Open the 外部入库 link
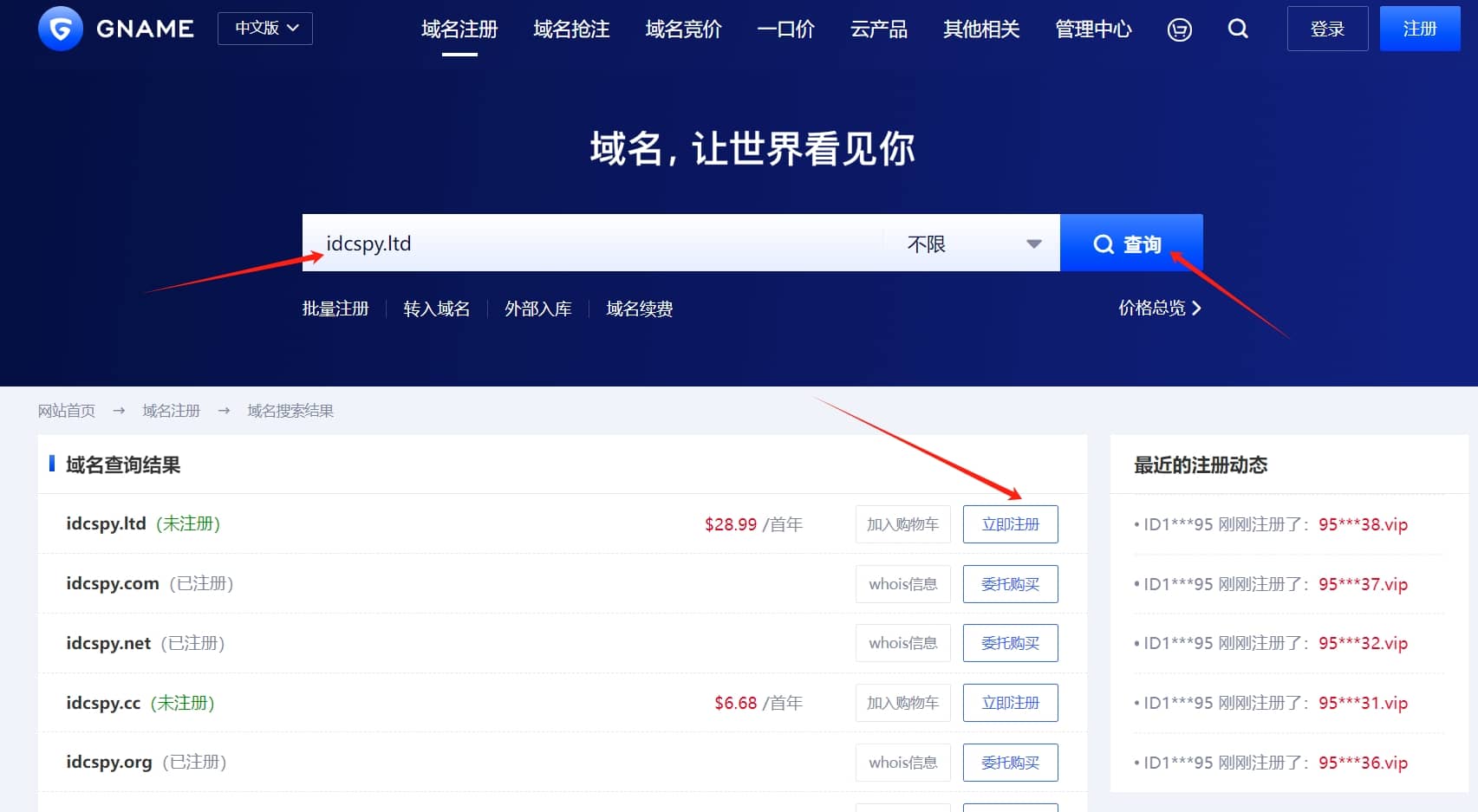Image resolution: width=1478 pixels, height=812 pixels. click(x=538, y=309)
